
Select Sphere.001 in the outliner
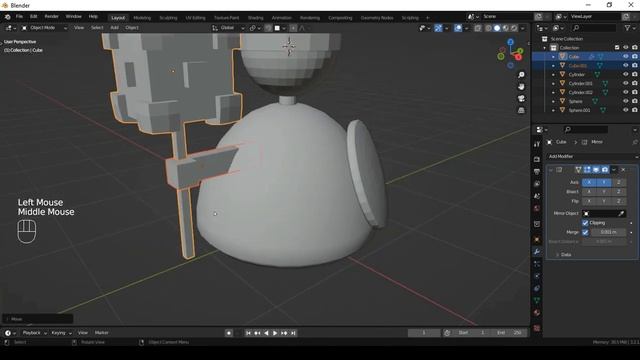[579, 110]
